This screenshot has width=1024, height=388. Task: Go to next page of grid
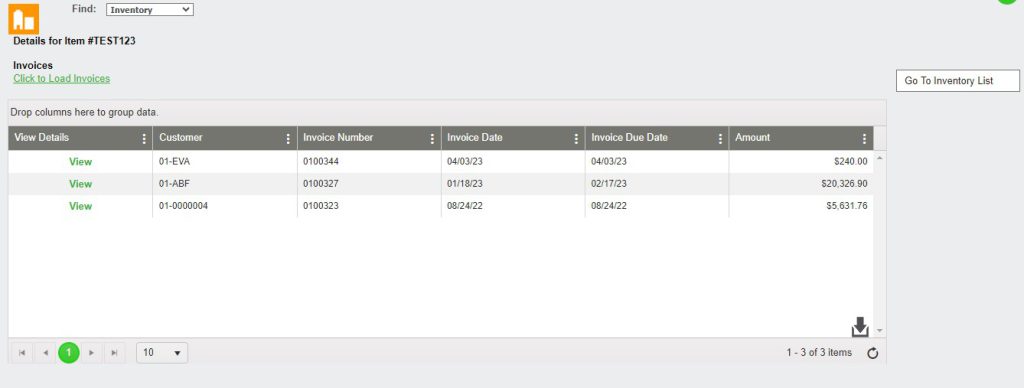pos(91,353)
